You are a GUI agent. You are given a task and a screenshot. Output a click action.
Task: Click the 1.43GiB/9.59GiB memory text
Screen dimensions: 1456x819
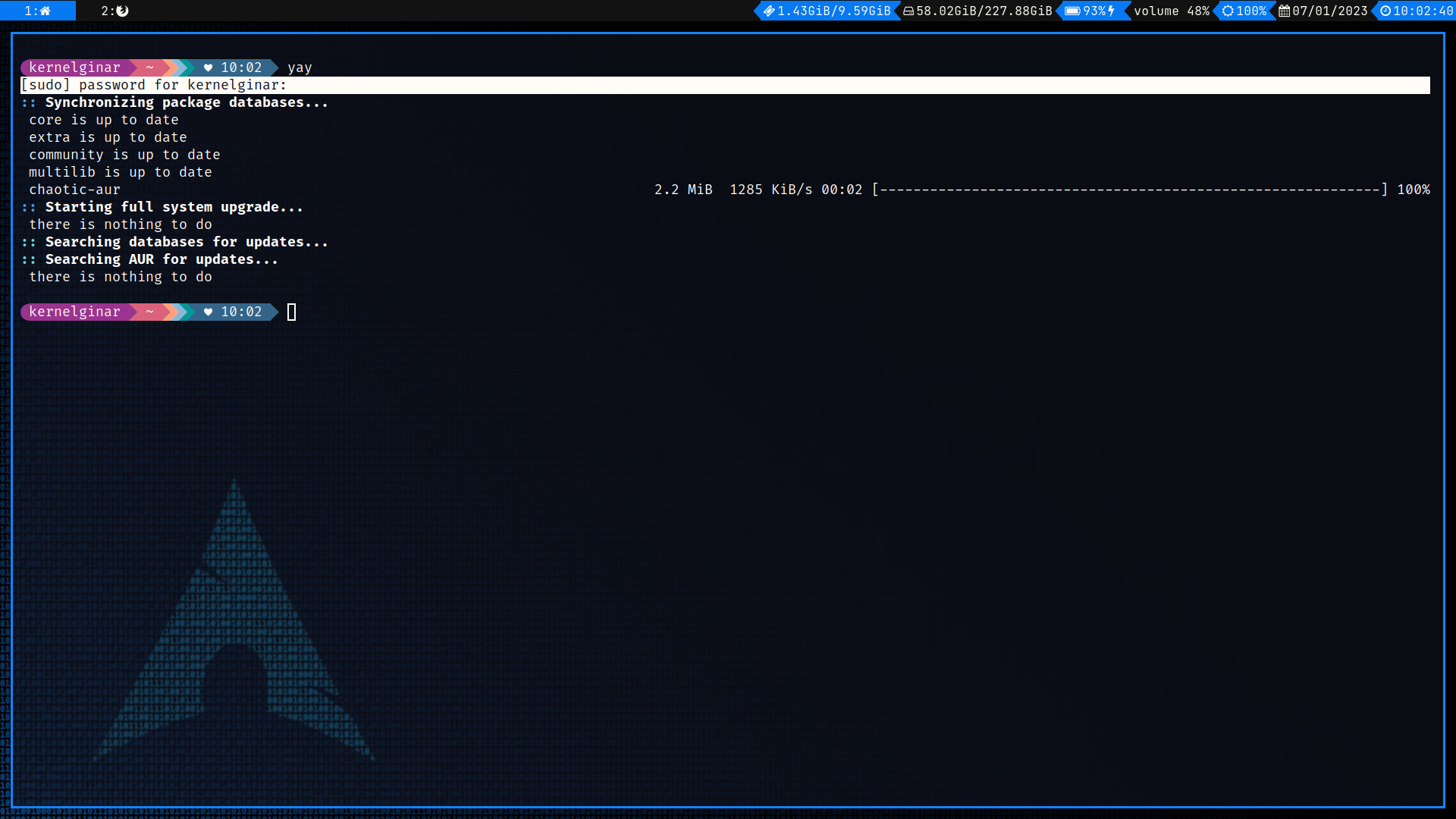833,11
